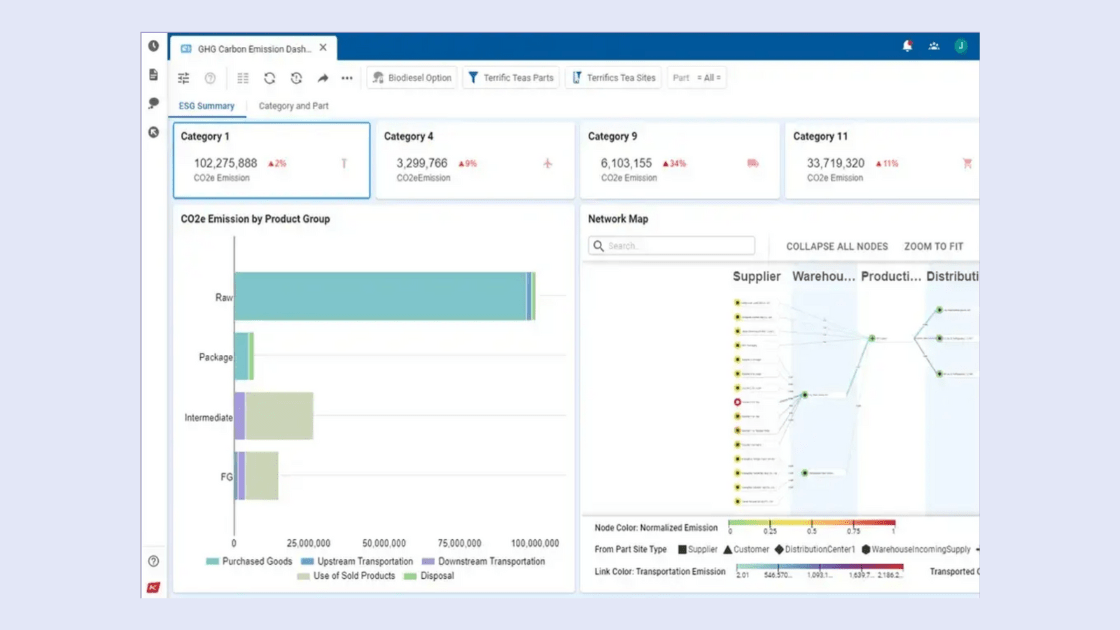
Task: Open the dashboard filter settings icon
Action: click(x=184, y=78)
